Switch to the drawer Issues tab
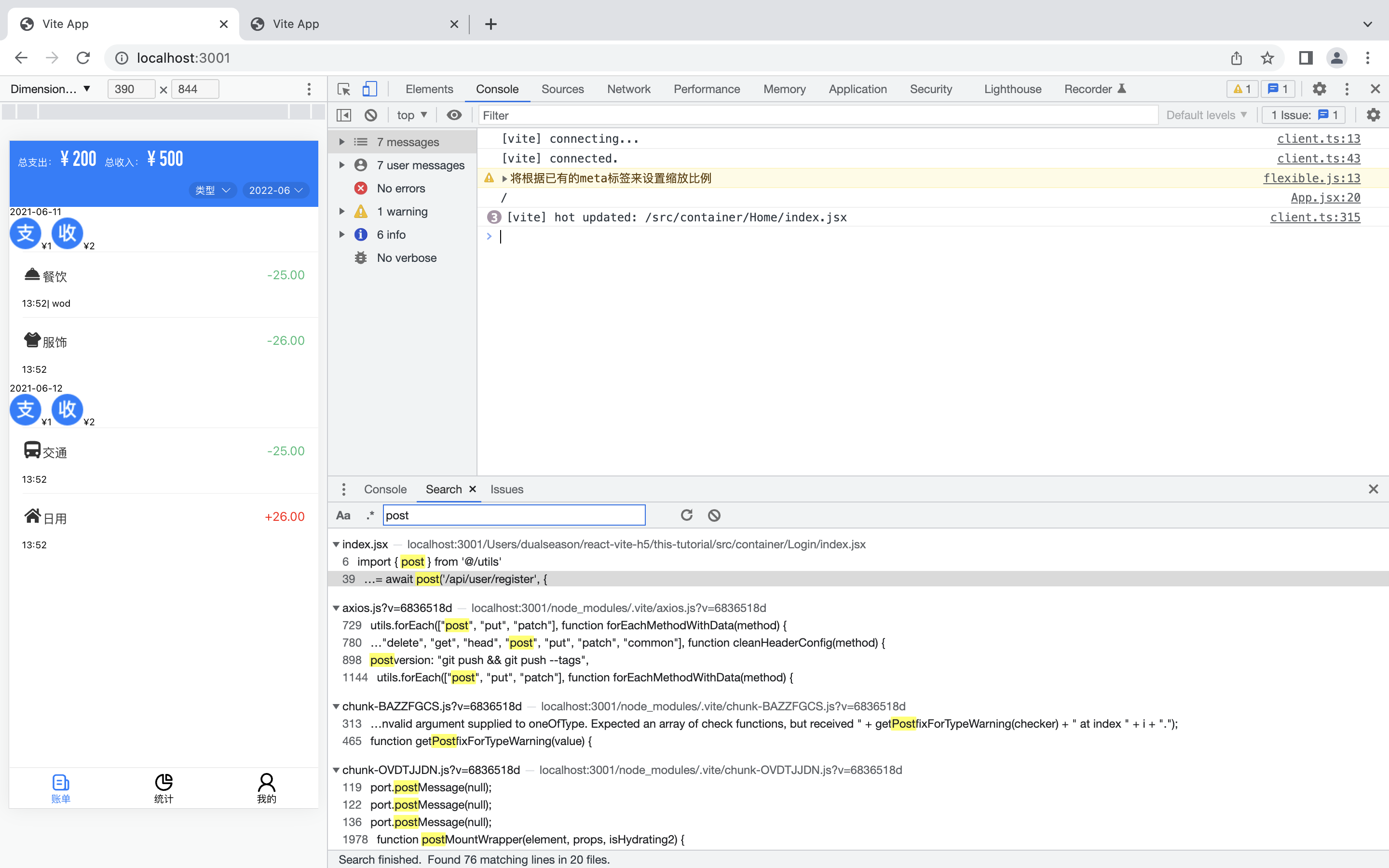Viewport: 1389px width, 868px height. (x=506, y=489)
